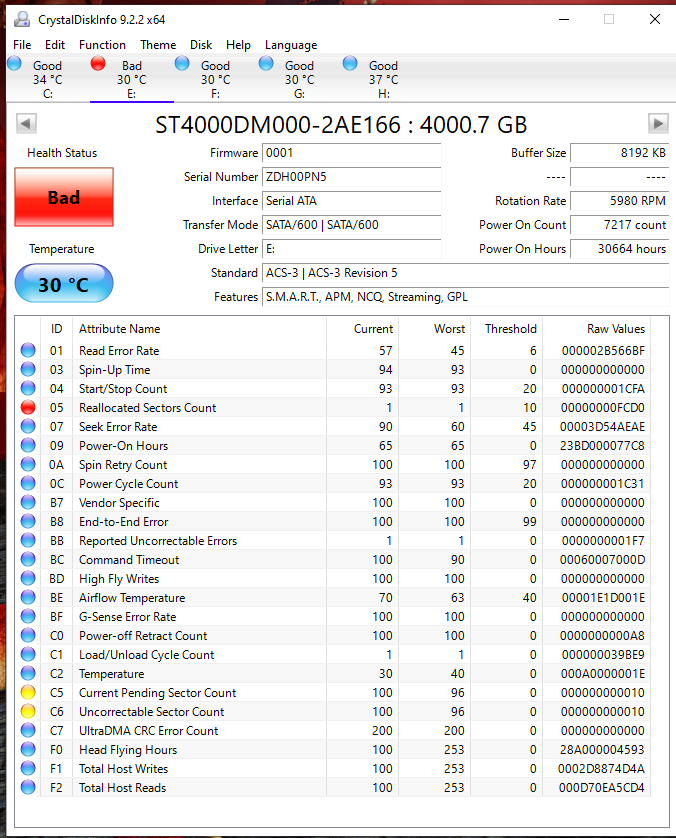Click blue status icon of Spin-Up Time
Viewport: 676px width, 838px height.
pyautogui.click(x=28, y=369)
